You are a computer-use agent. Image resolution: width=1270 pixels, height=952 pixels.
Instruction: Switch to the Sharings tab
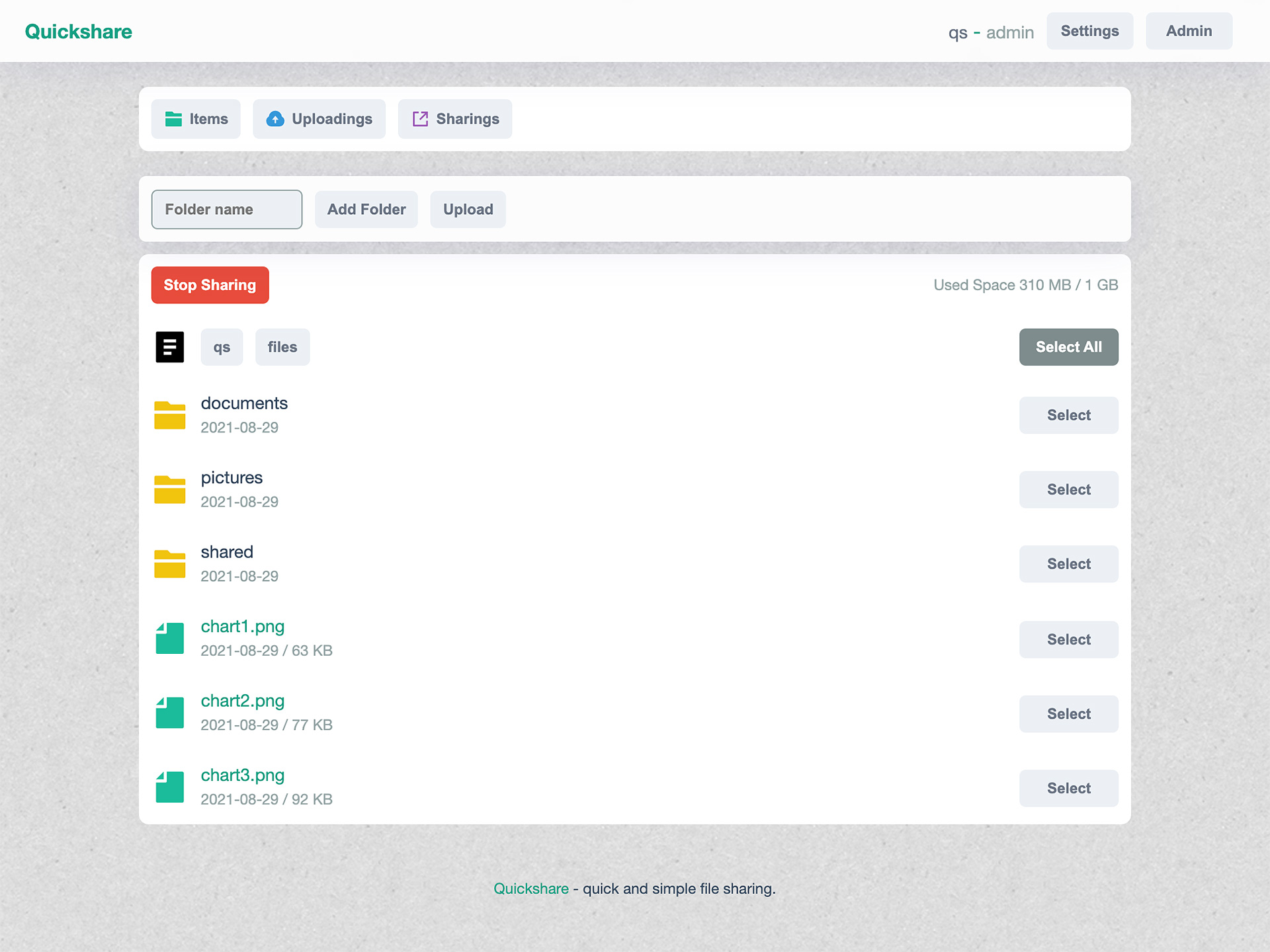click(x=455, y=119)
